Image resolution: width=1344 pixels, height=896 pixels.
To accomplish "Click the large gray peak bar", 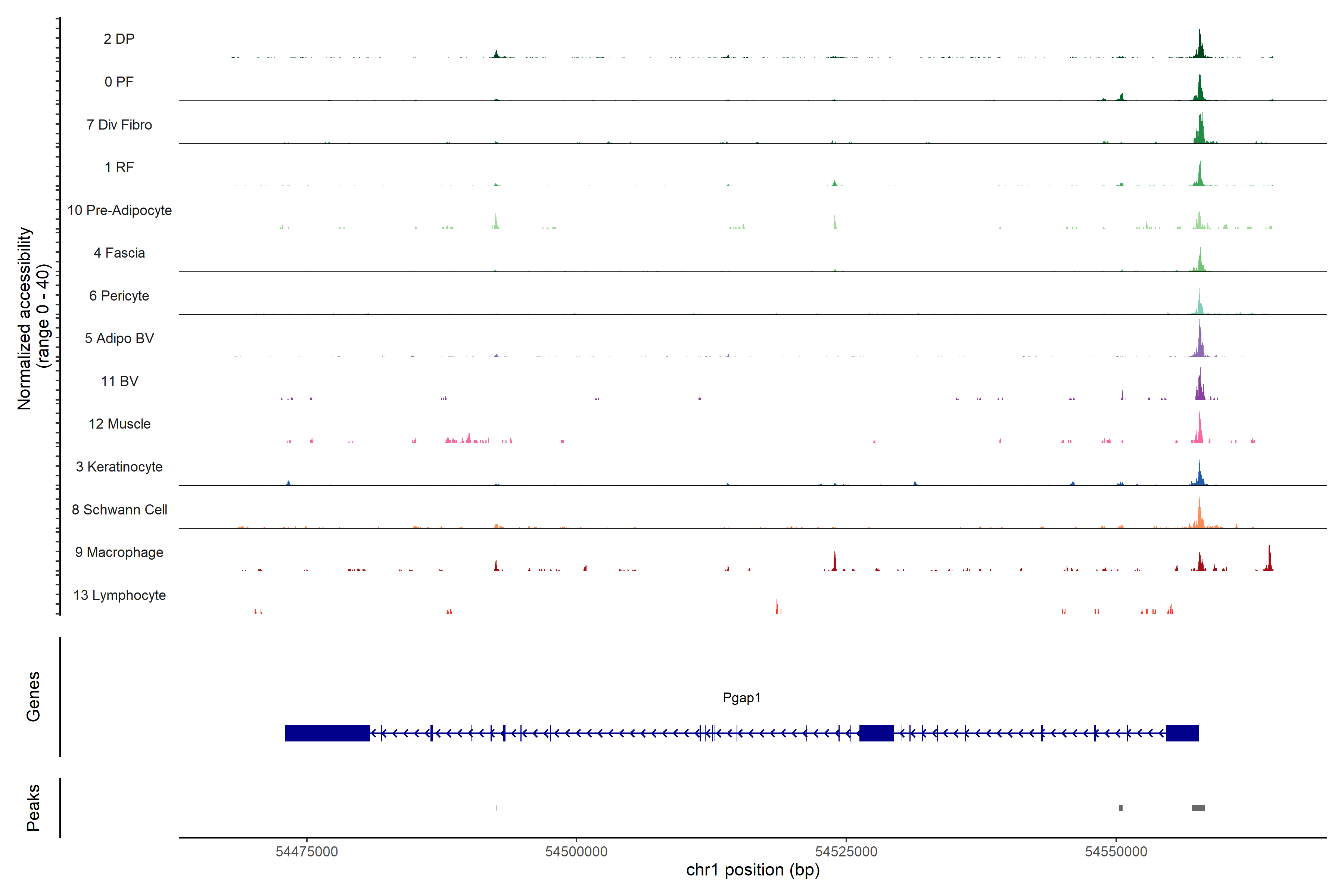I will [1198, 808].
